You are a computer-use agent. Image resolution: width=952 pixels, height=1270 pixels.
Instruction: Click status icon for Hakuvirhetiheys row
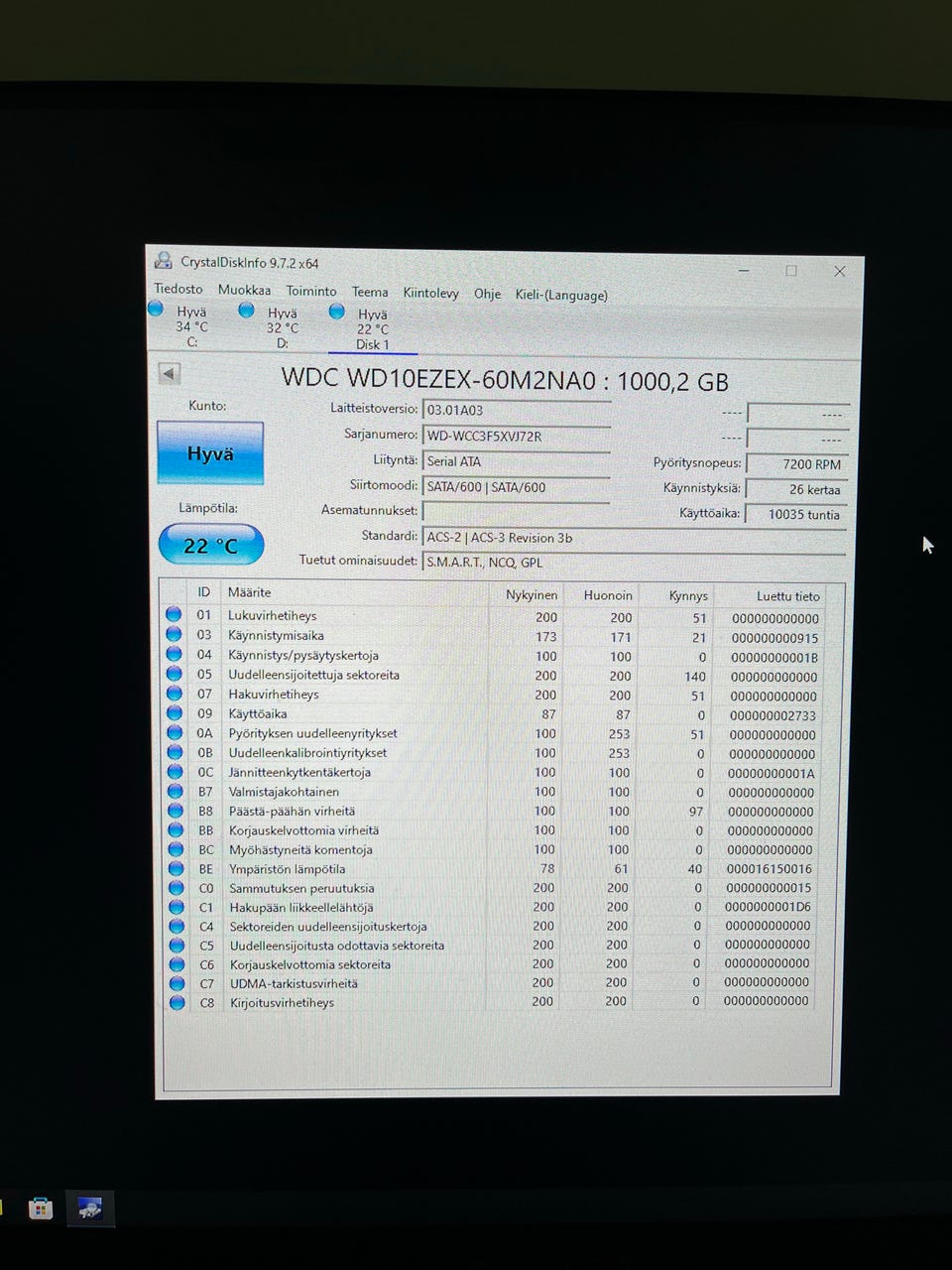tap(174, 693)
